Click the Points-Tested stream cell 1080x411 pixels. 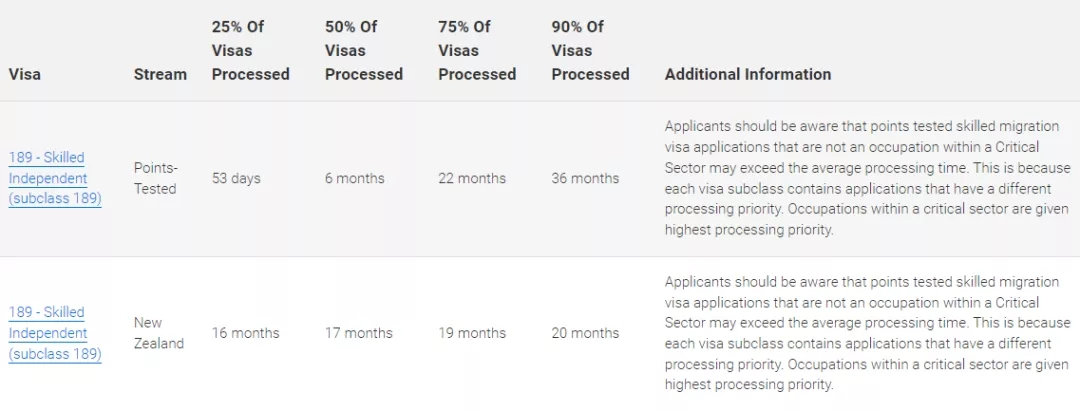(155, 178)
